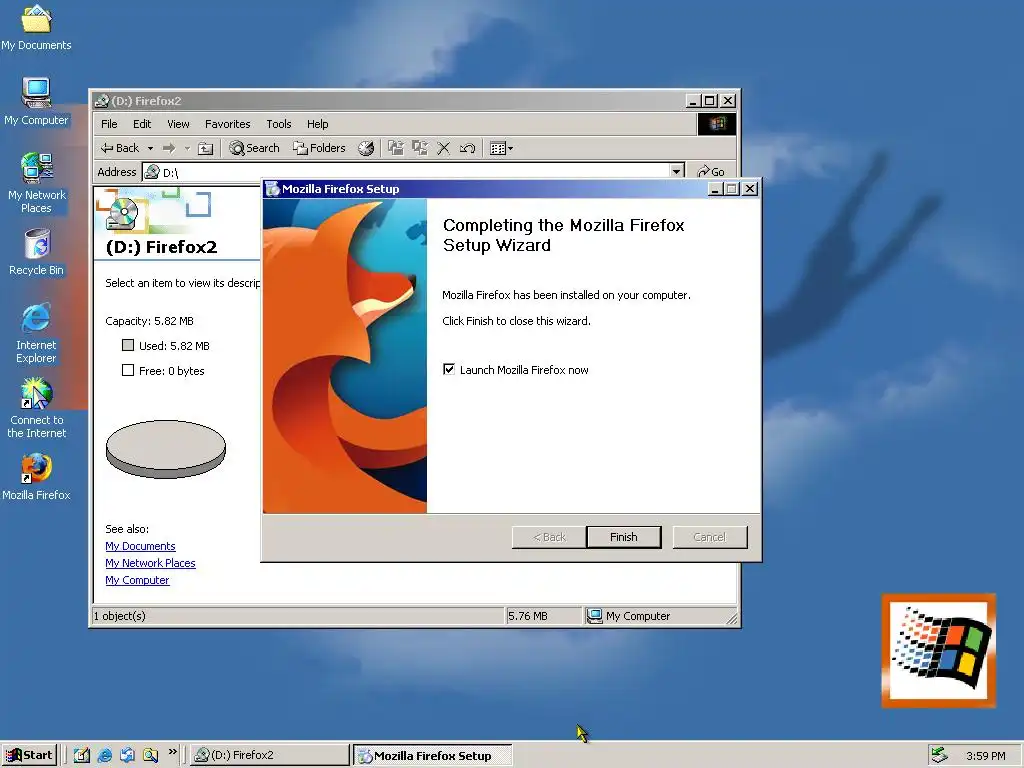Select the Internet Explorer desktop icon
Screen dimensions: 1024x768
click(x=36, y=333)
